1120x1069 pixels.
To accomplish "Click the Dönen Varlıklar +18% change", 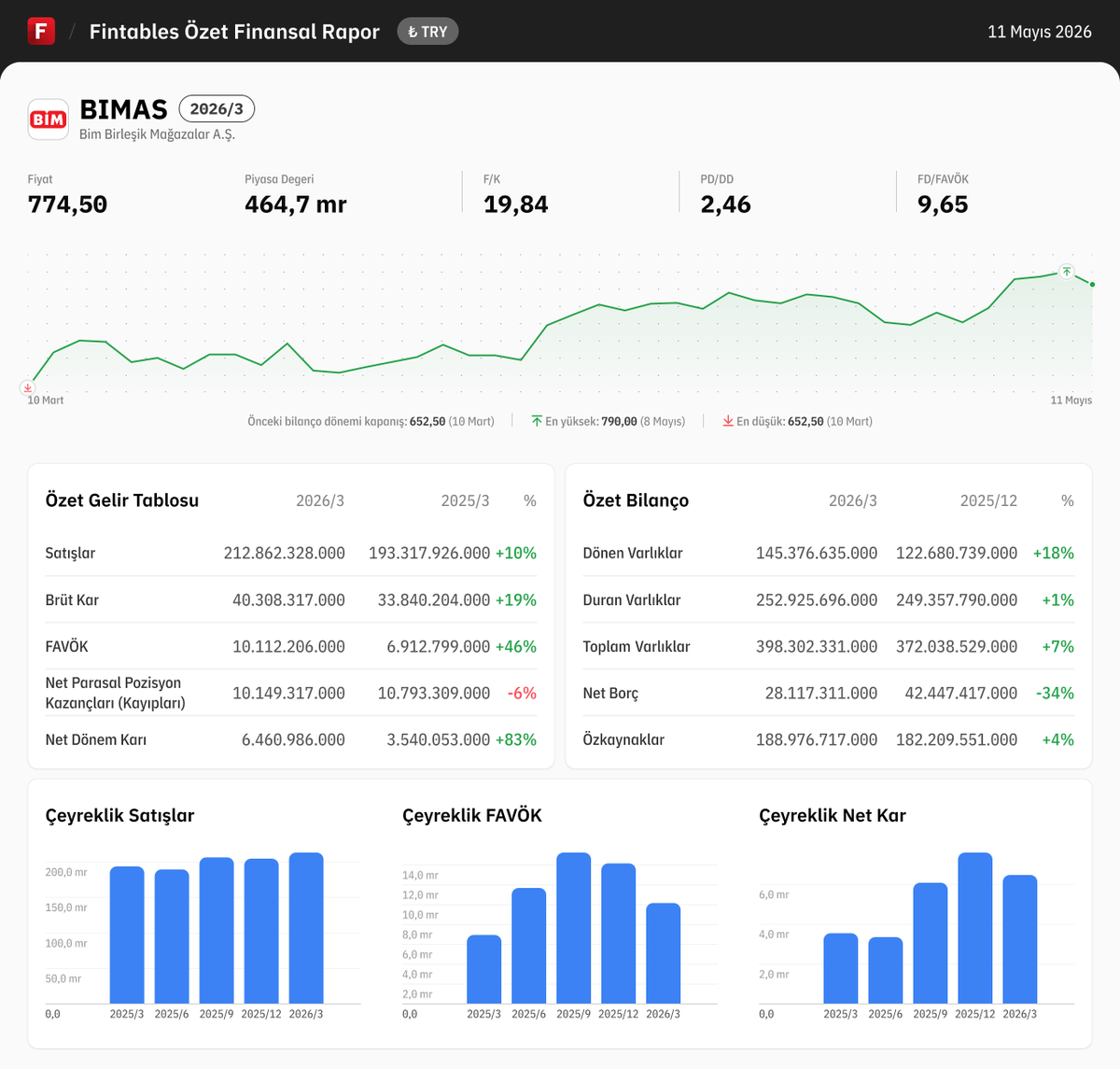I will click(1054, 553).
